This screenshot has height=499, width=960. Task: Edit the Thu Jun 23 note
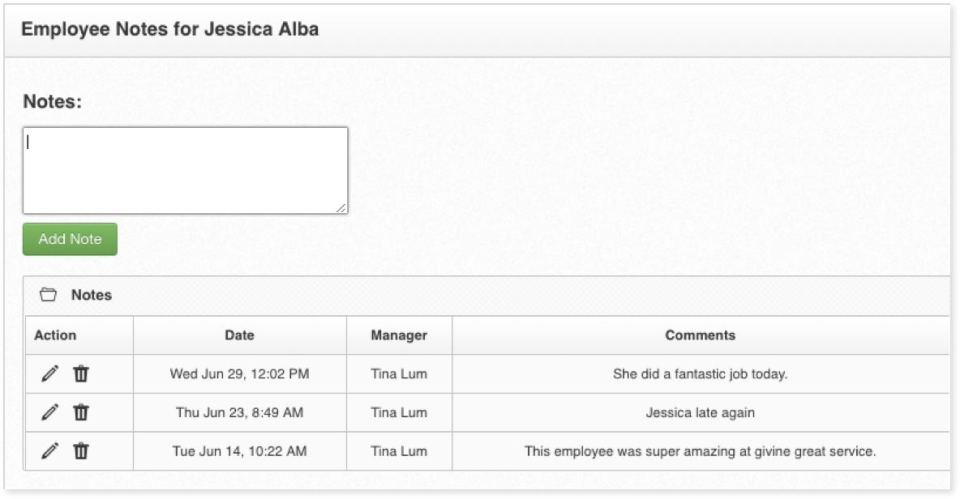tap(49, 412)
